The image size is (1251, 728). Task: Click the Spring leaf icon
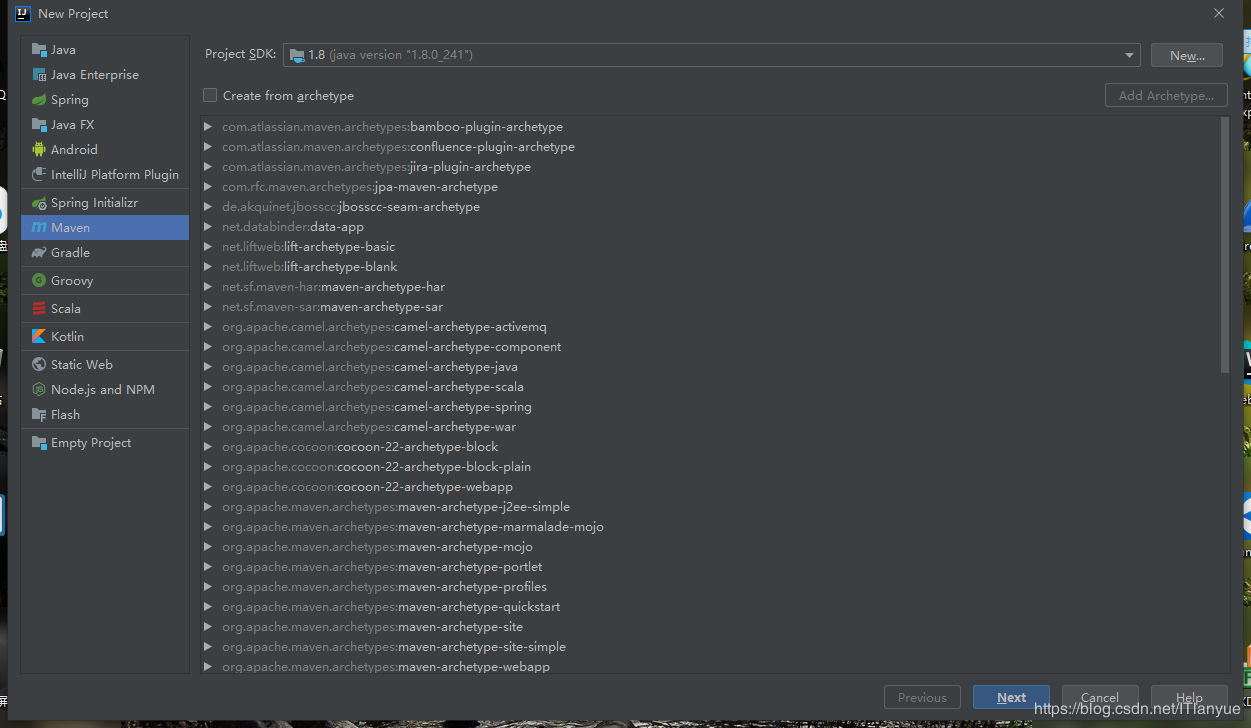[x=39, y=100]
